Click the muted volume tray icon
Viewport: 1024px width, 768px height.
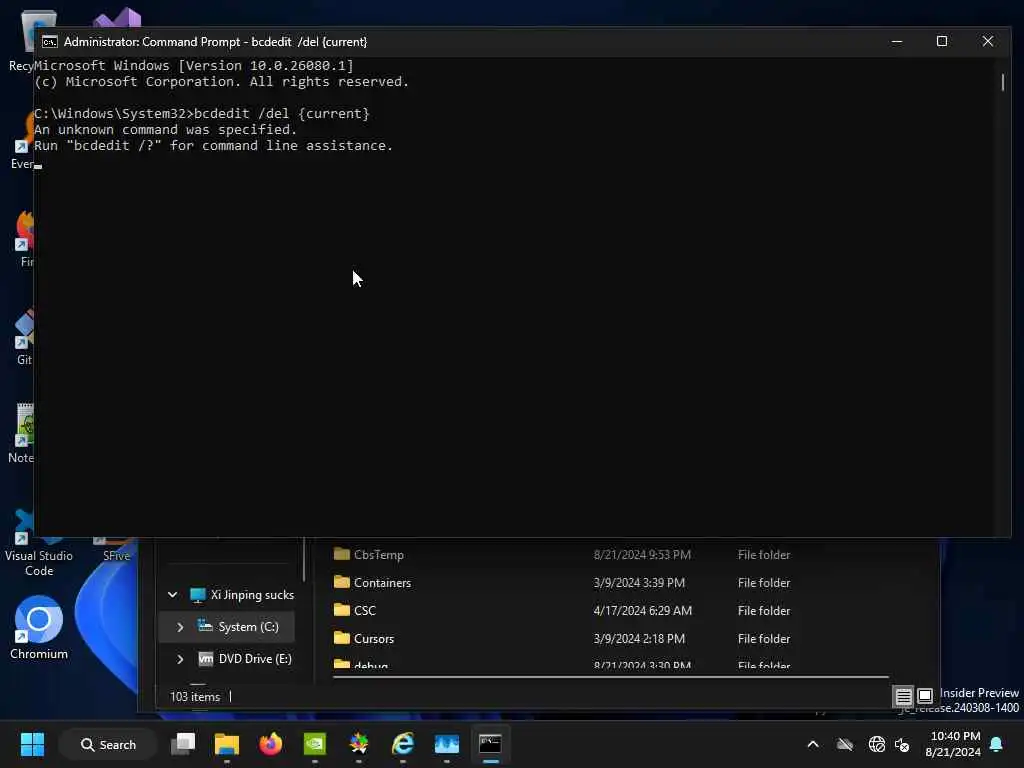tap(902, 744)
